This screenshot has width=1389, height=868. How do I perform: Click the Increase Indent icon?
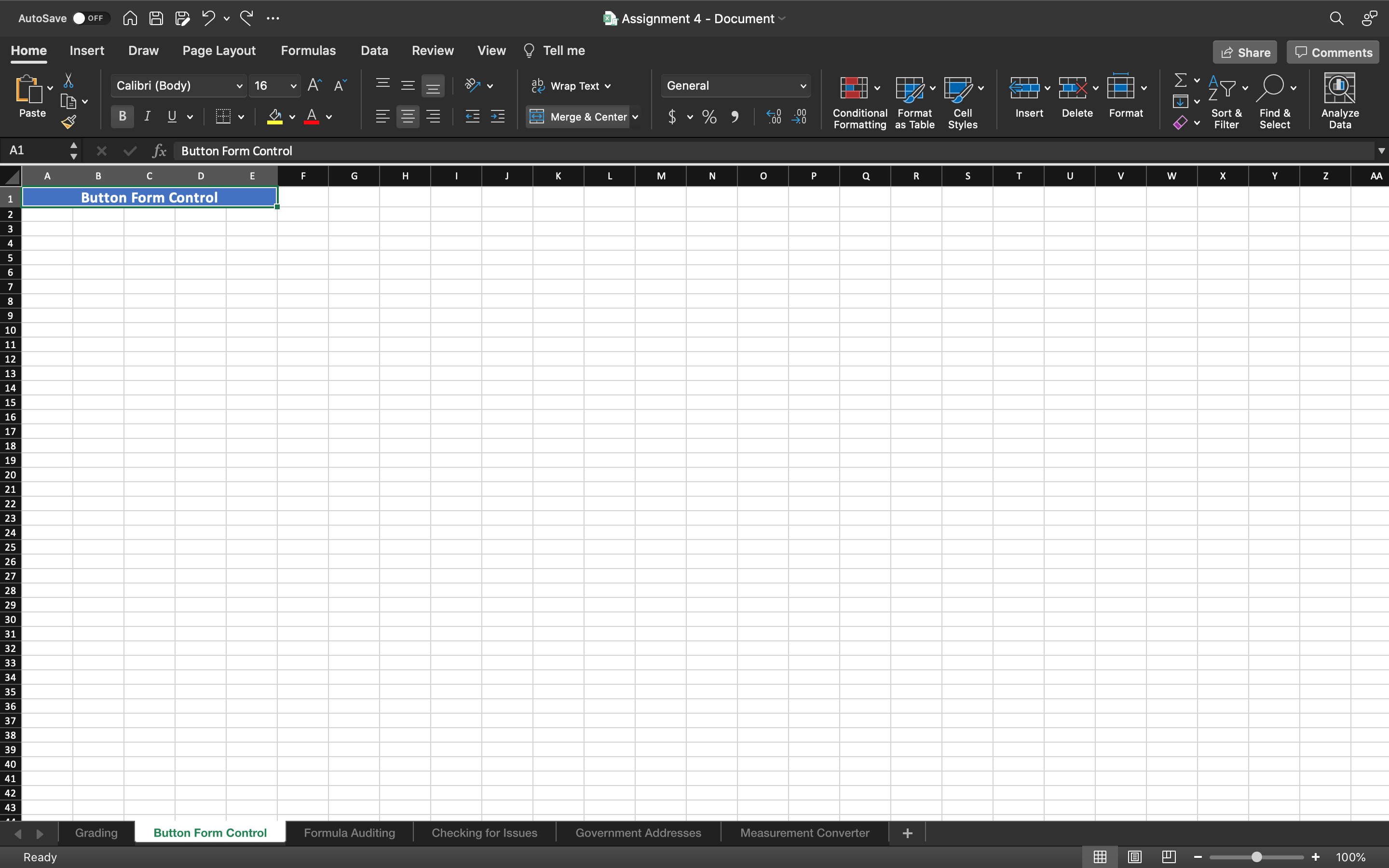point(498,117)
